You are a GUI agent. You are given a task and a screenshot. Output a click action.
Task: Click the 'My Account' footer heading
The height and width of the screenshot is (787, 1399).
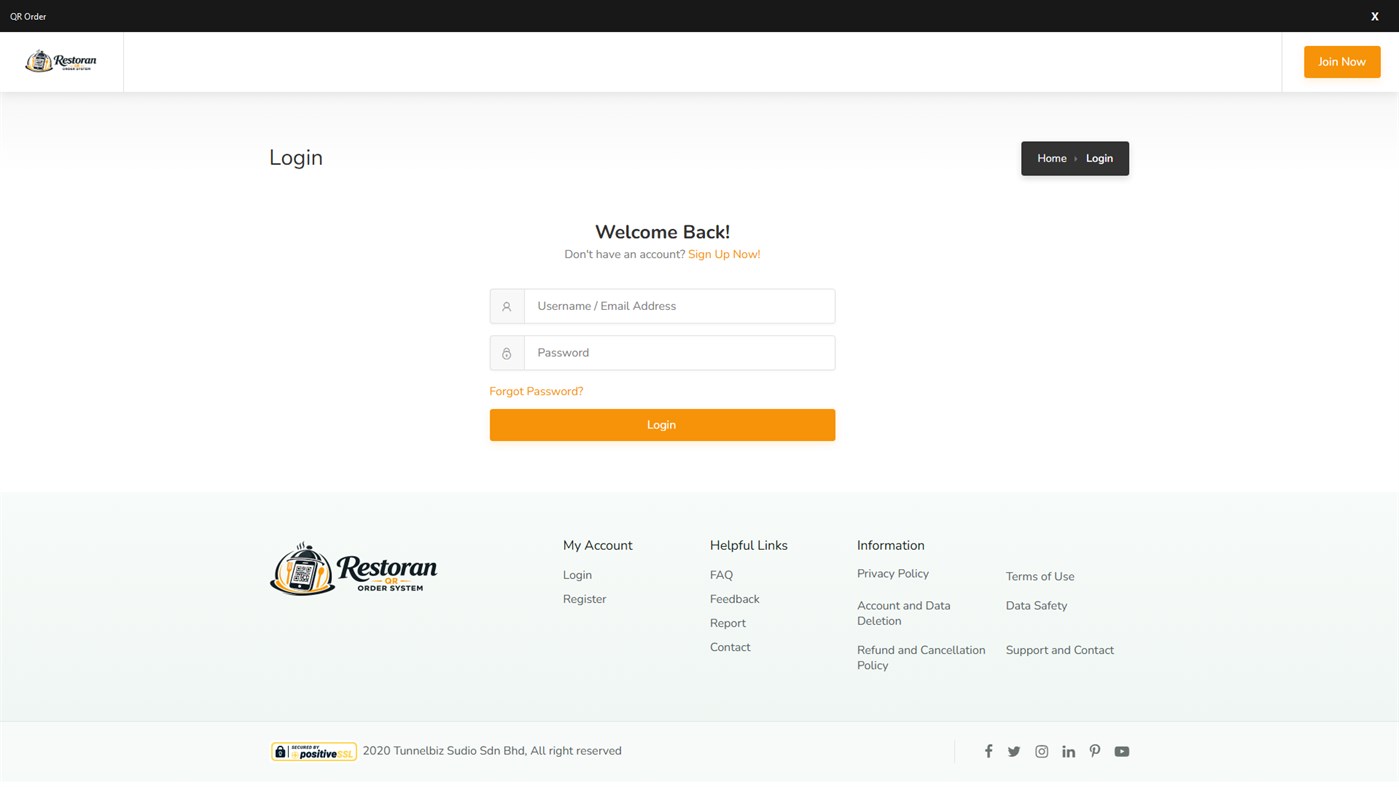coord(598,545)
